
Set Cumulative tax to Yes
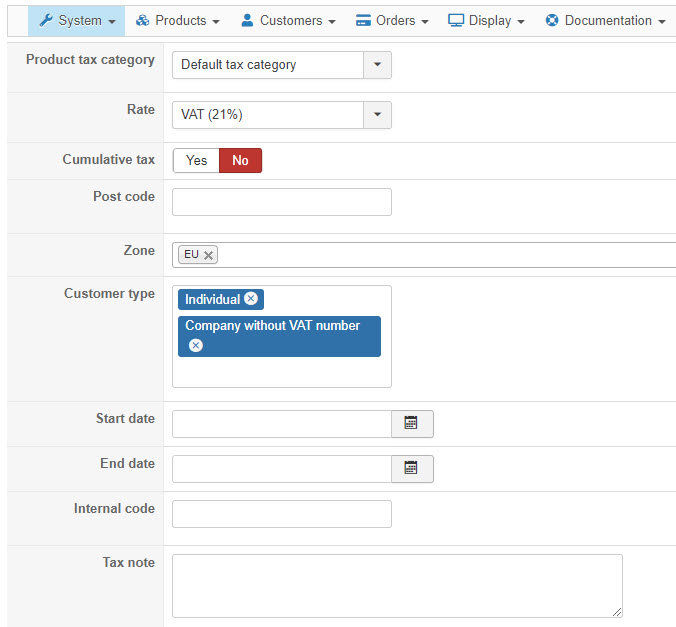coord(196,160)
